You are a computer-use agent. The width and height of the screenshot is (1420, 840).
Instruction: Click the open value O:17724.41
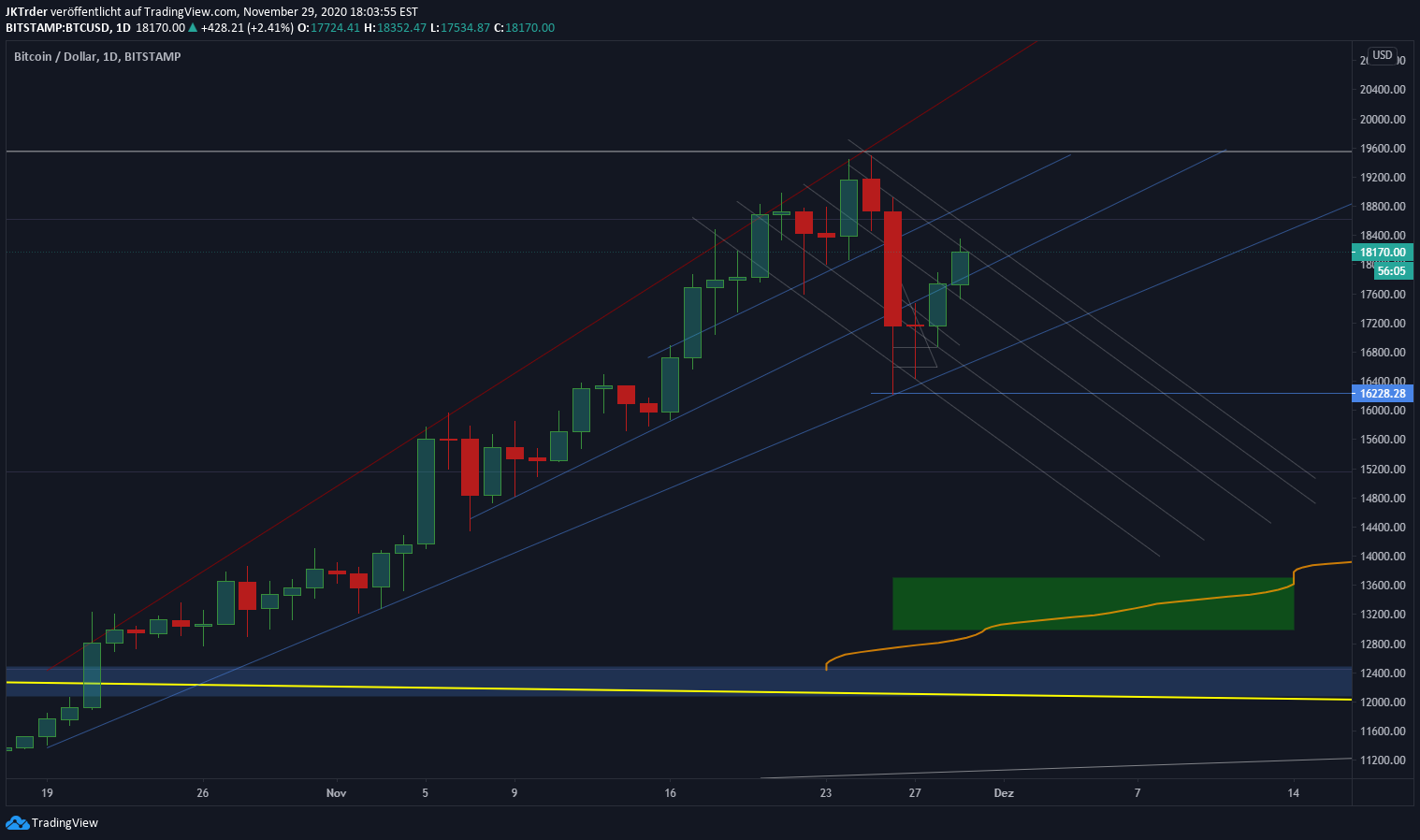328,28
